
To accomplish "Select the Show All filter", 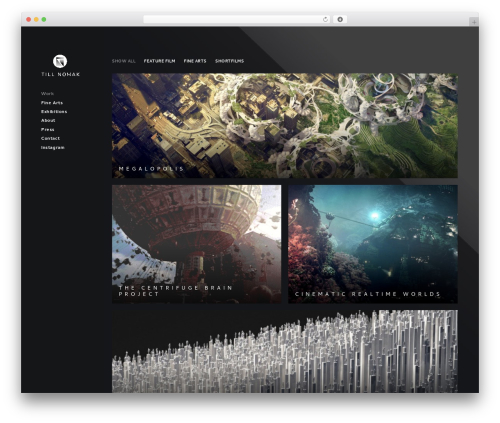I will click(124, 61).
